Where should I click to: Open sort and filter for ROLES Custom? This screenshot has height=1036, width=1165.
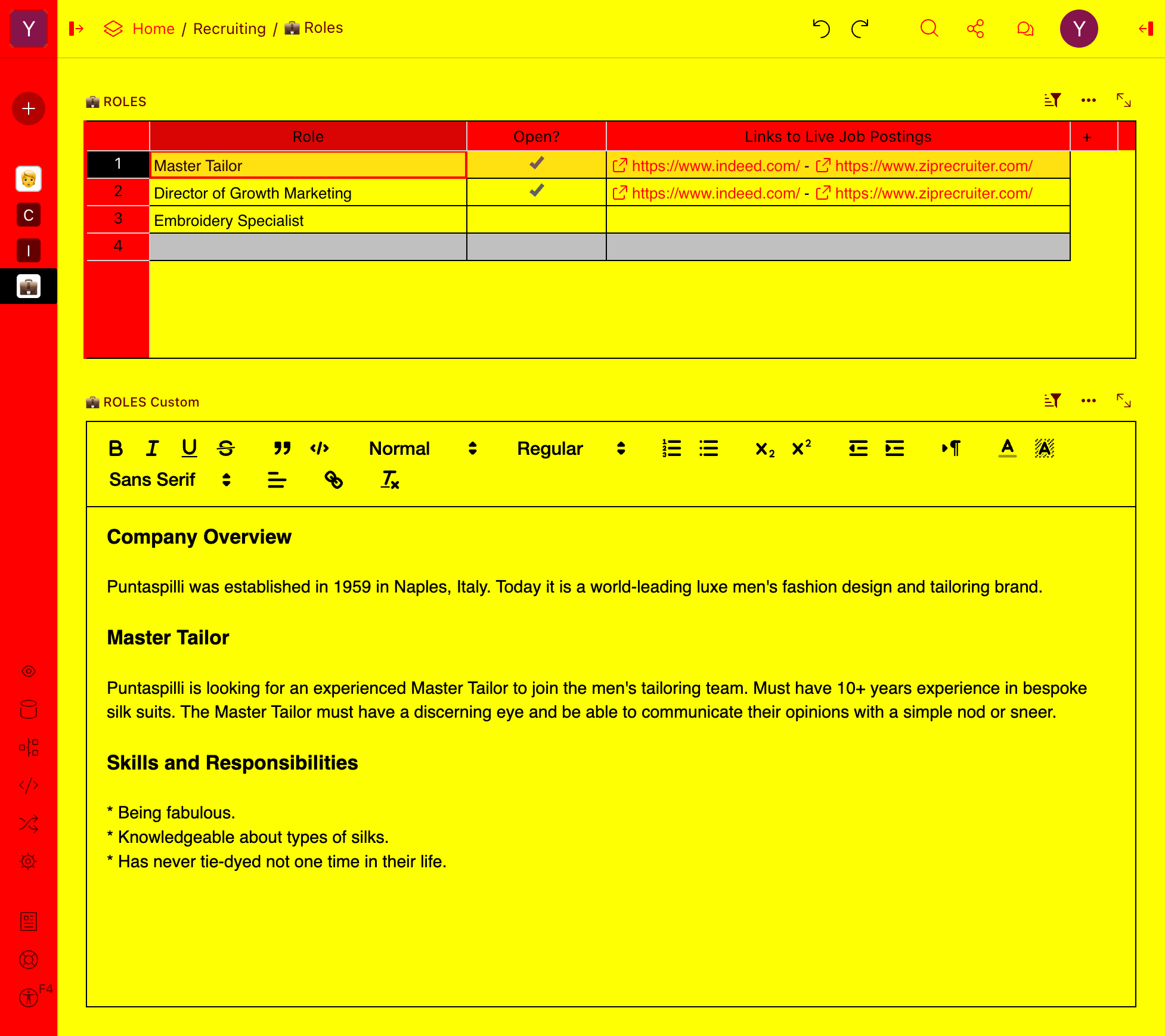(1052, 401)
